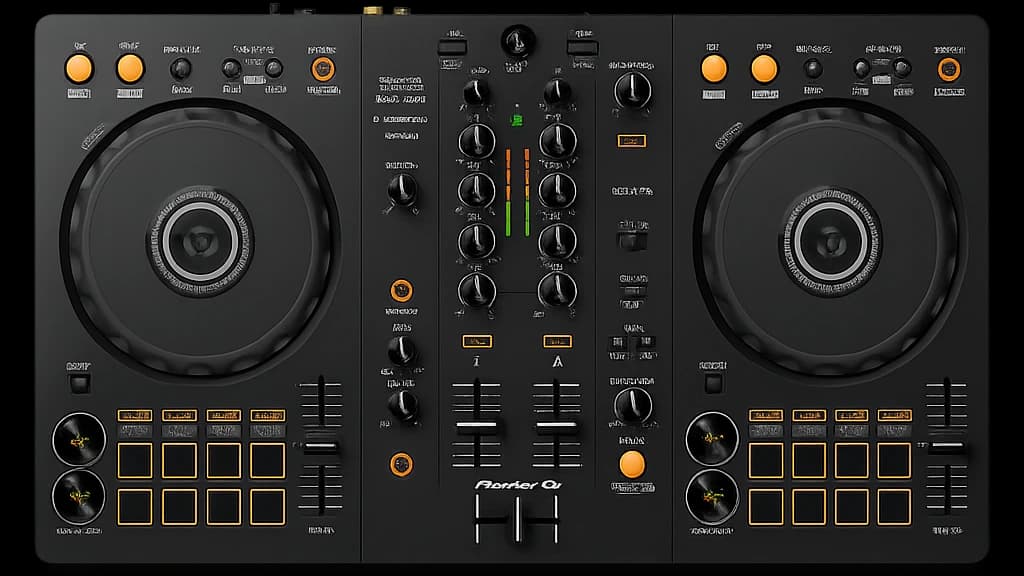Viewport: 1024px width, 576px height.
Task: Hit the second large orange button on left deck
Action: [x=129, y=69]
